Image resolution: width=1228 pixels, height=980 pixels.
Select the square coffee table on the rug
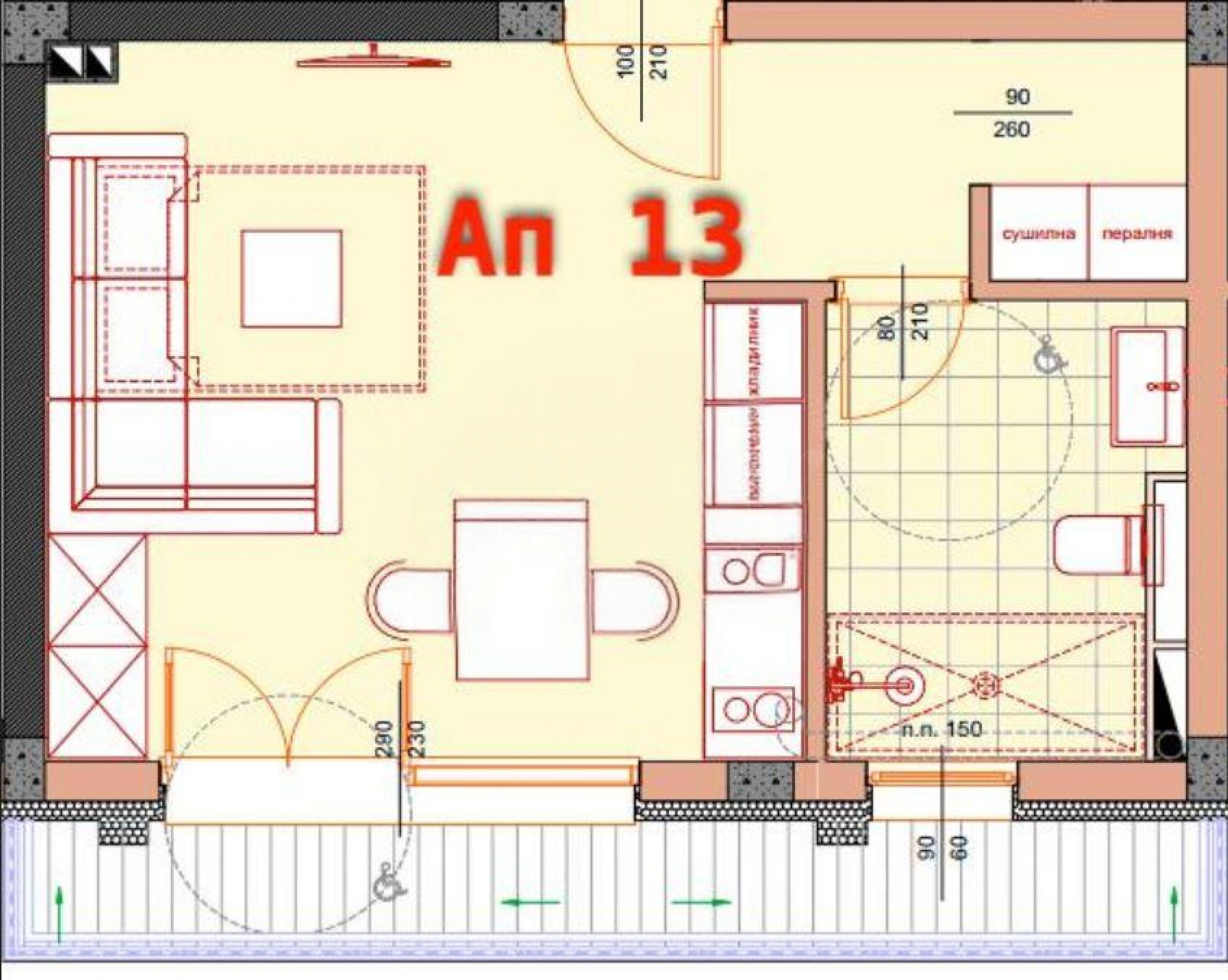291,279
